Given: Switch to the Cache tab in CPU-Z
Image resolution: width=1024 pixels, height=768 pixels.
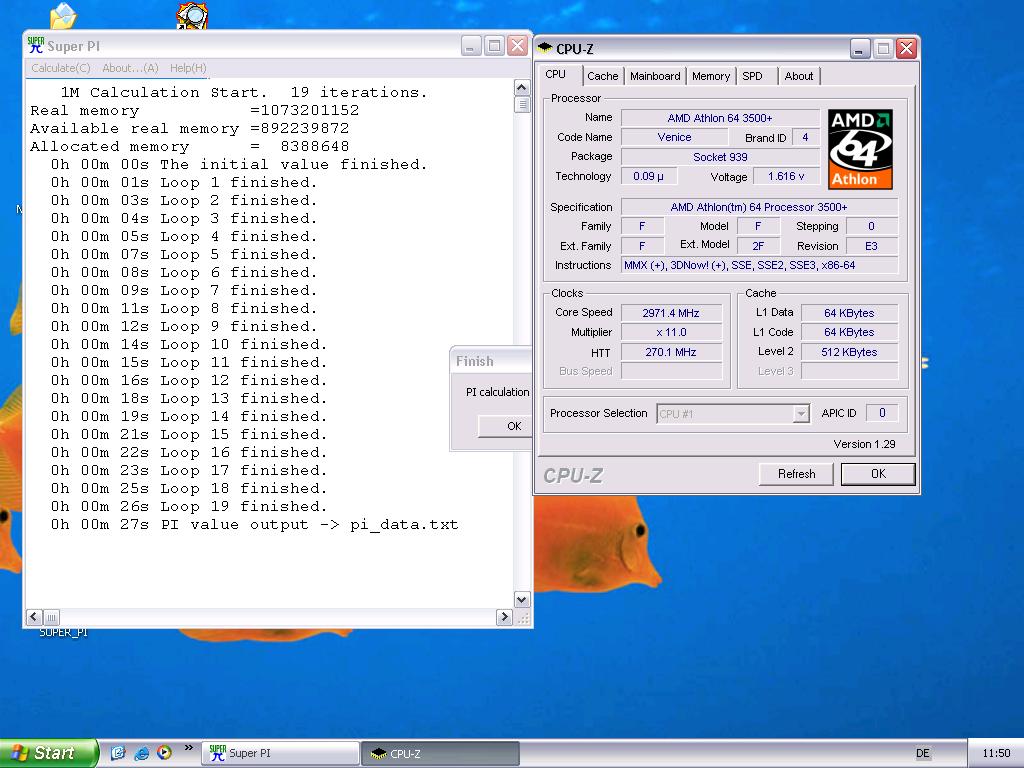Looking at the screenshot, I should point(602,76).
